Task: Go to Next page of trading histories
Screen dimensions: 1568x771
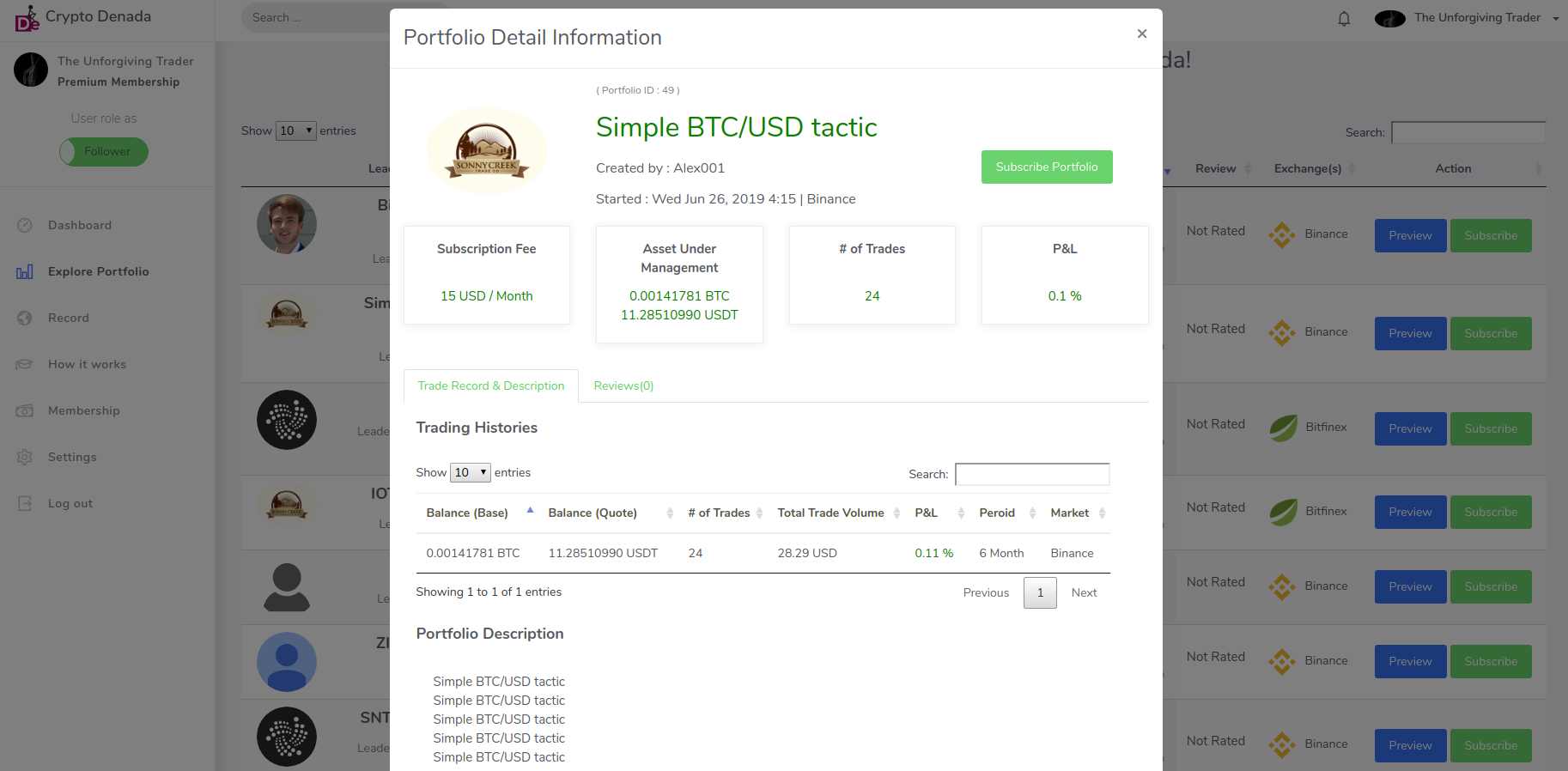Action: pyautogui.click(x=1084, y=592)
